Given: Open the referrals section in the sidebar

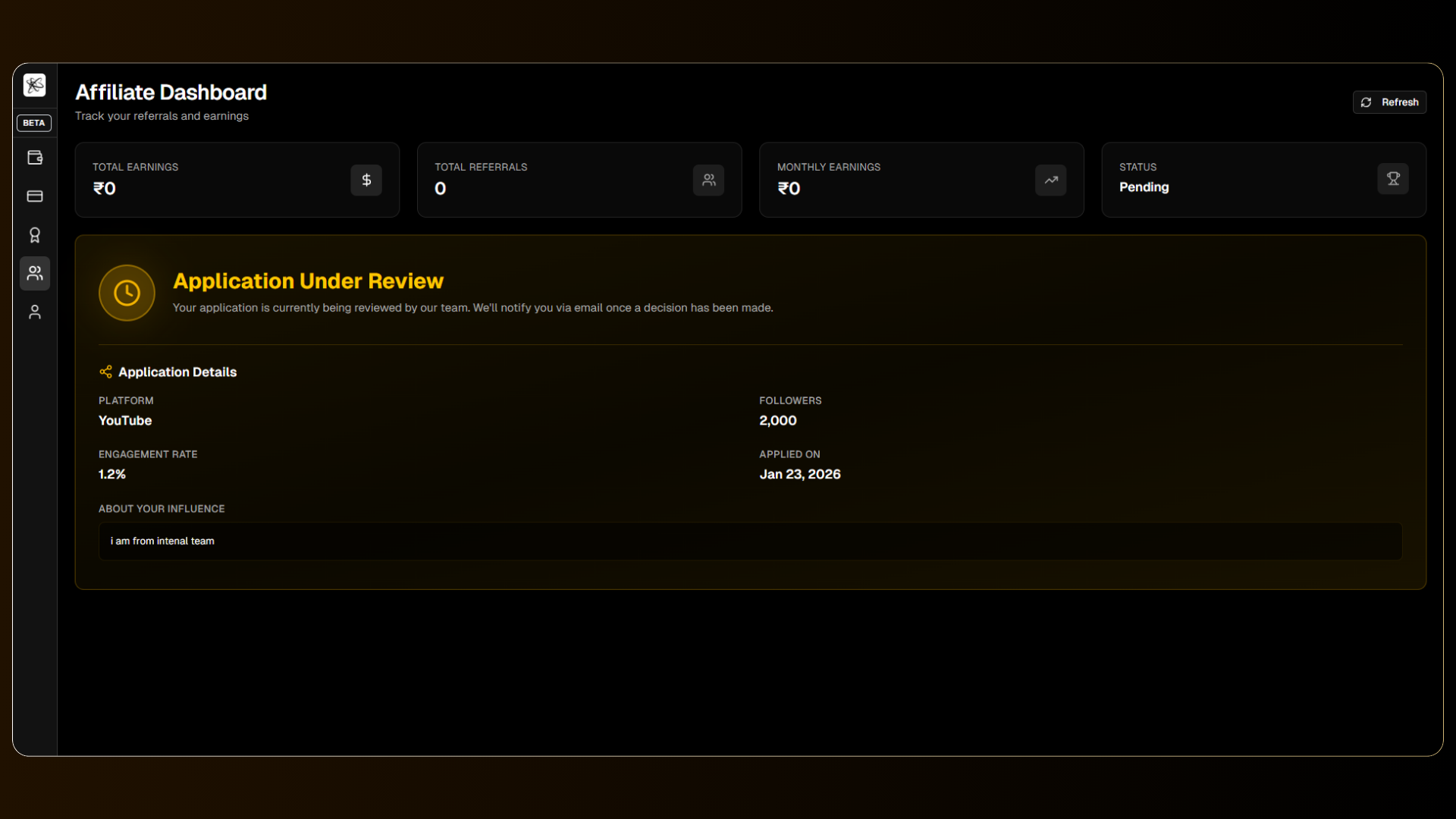Looking at the screenshot, I should (35, 273).
